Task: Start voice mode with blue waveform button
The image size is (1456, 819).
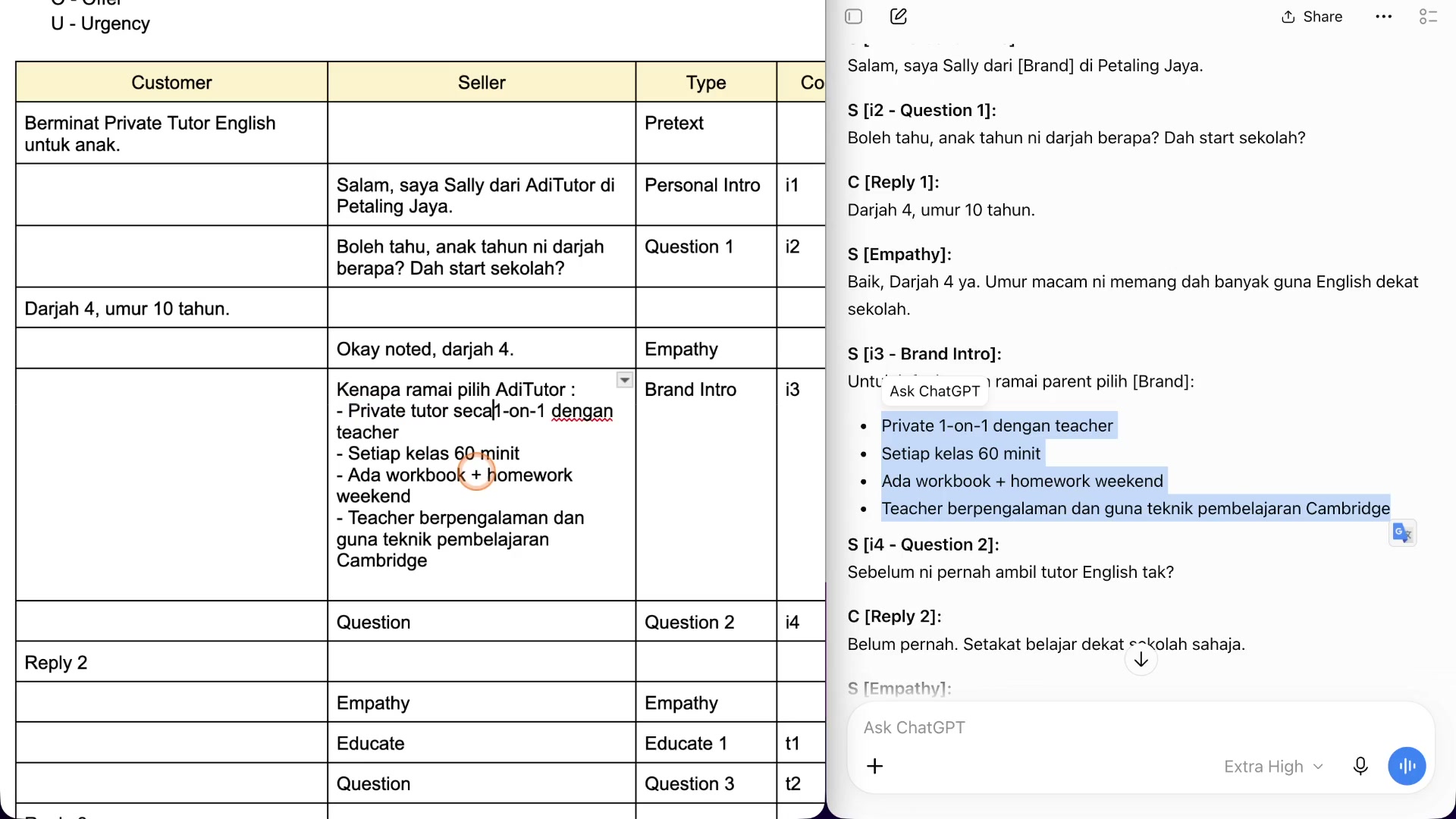Action: click(1407, 766)
